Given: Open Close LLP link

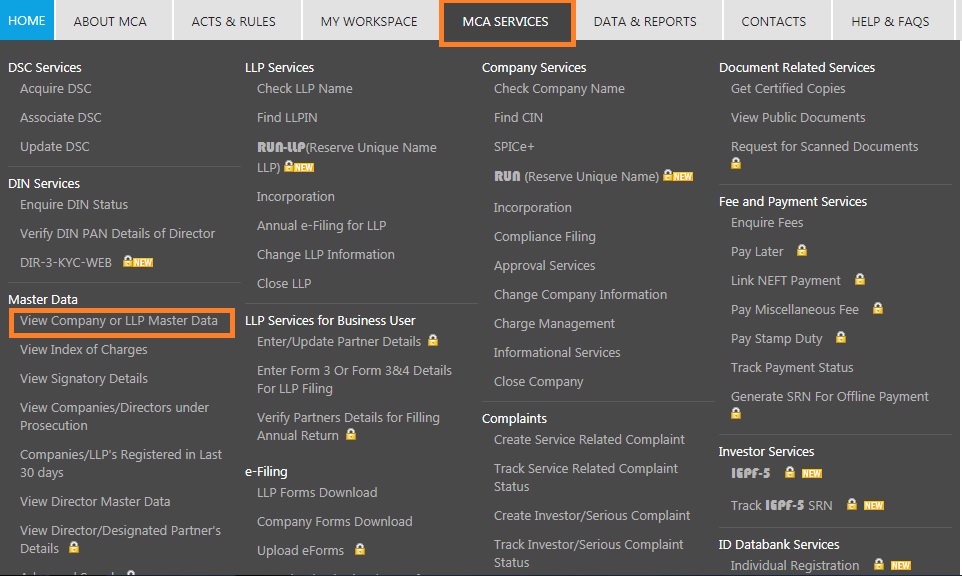Looking at the screenshot, I should coord(284,283).
